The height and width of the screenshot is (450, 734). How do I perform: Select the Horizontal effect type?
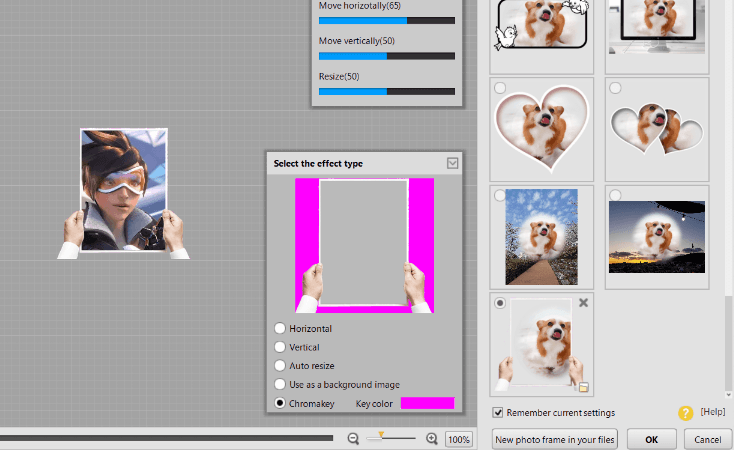(279, 328)
